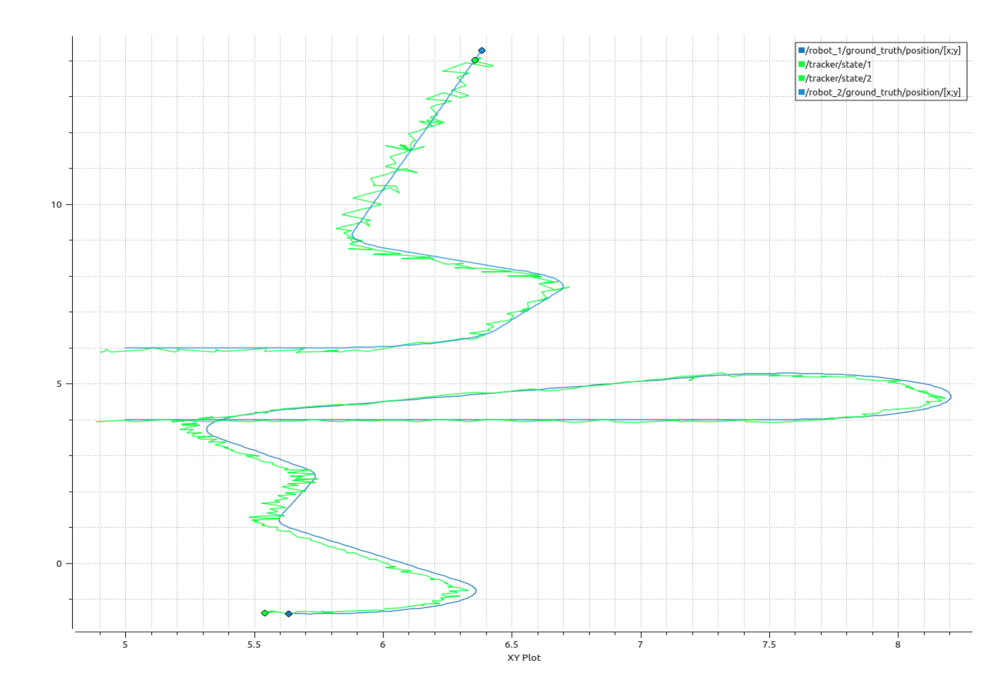Click the green circle marker at the top of the trajectory

pos(475,60)
